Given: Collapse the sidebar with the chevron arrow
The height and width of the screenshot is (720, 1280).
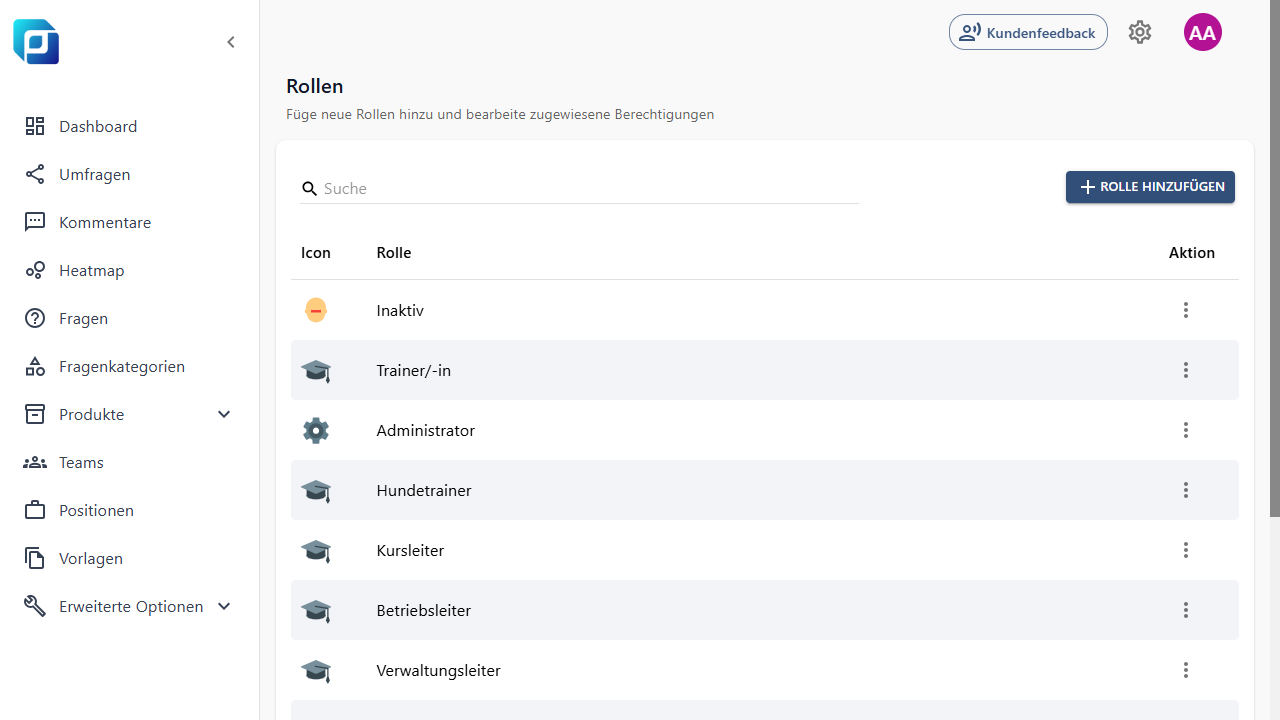Looking at the screenshot, I should (x=231, y=42).
